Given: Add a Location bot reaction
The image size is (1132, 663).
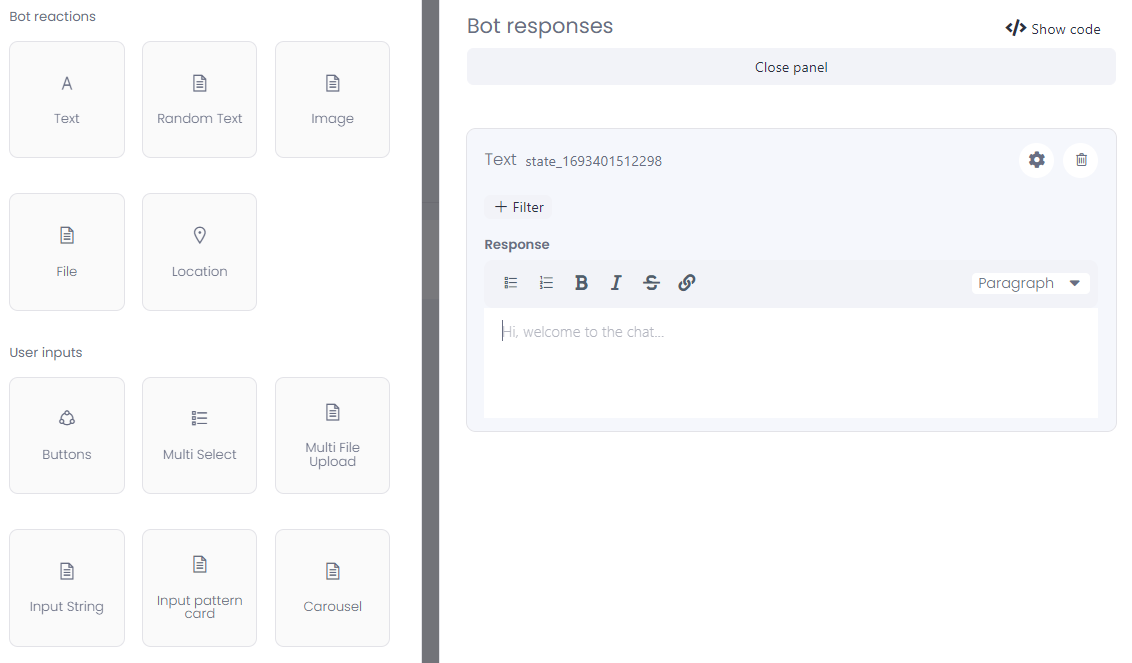Looking at the screenshot, I should [199, 252].
